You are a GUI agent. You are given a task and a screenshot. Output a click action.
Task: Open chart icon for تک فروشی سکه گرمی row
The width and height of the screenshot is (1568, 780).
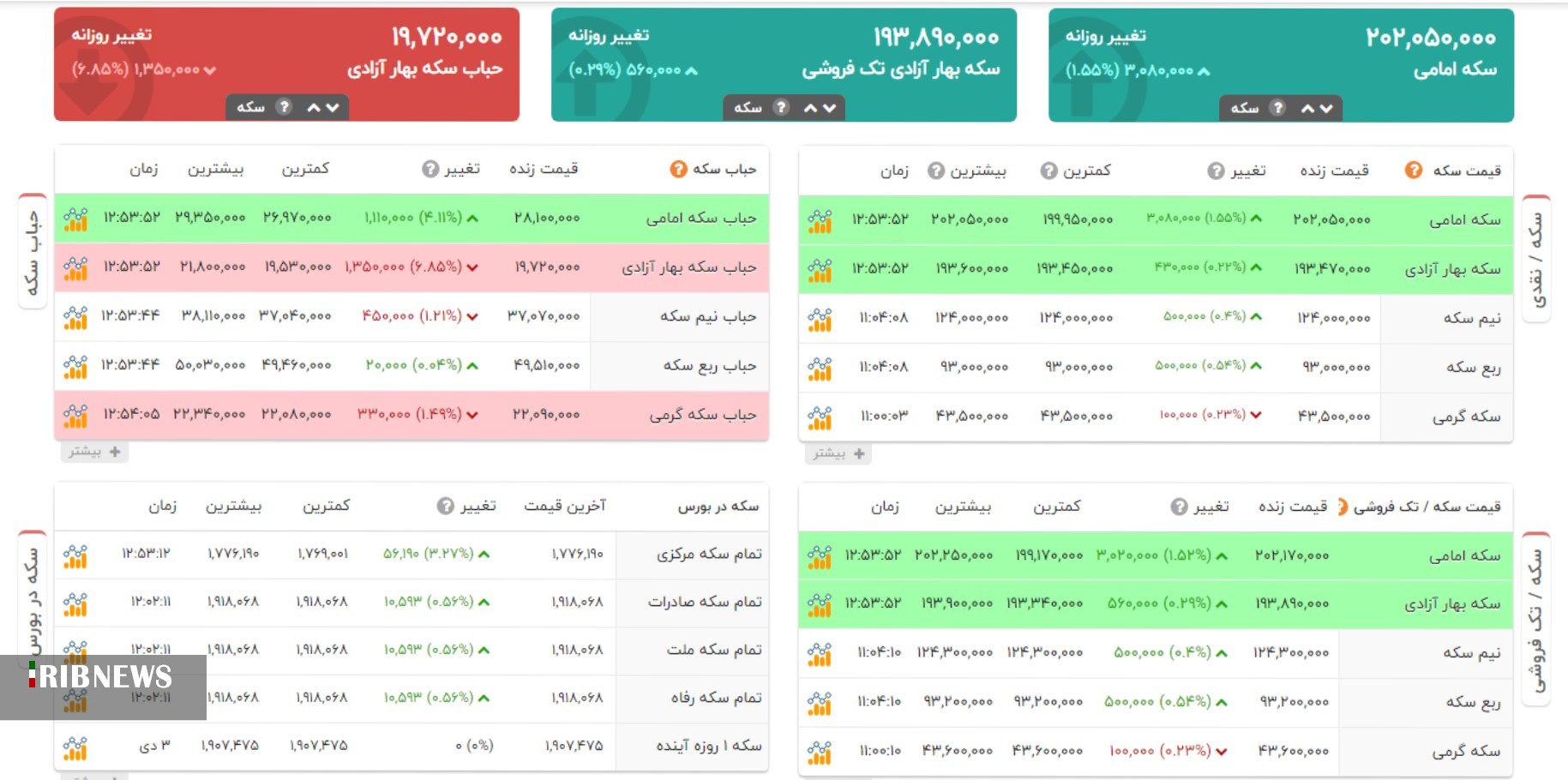point(820,752)
